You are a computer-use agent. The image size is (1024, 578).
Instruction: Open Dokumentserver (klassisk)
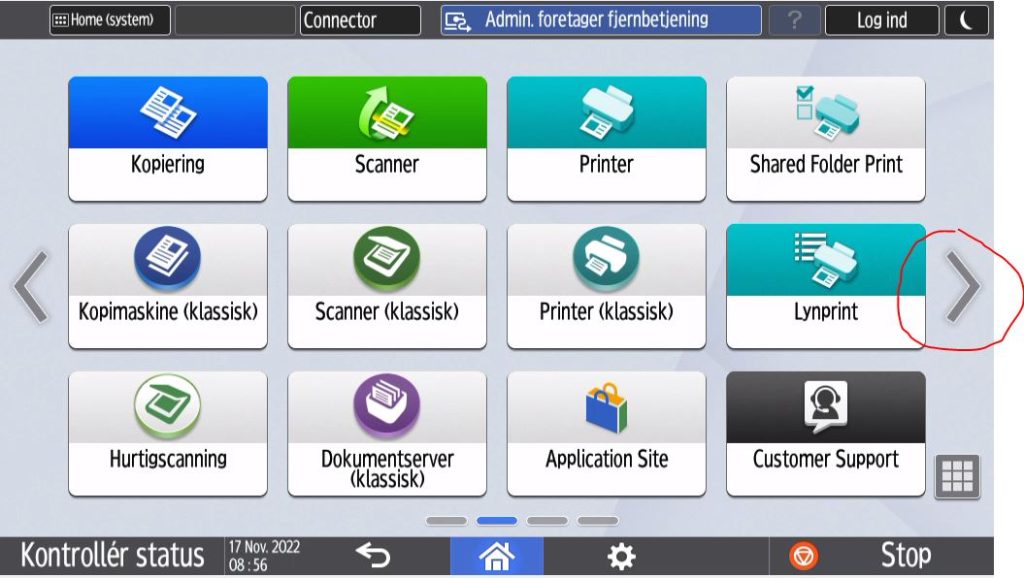[x=386, y=434]
